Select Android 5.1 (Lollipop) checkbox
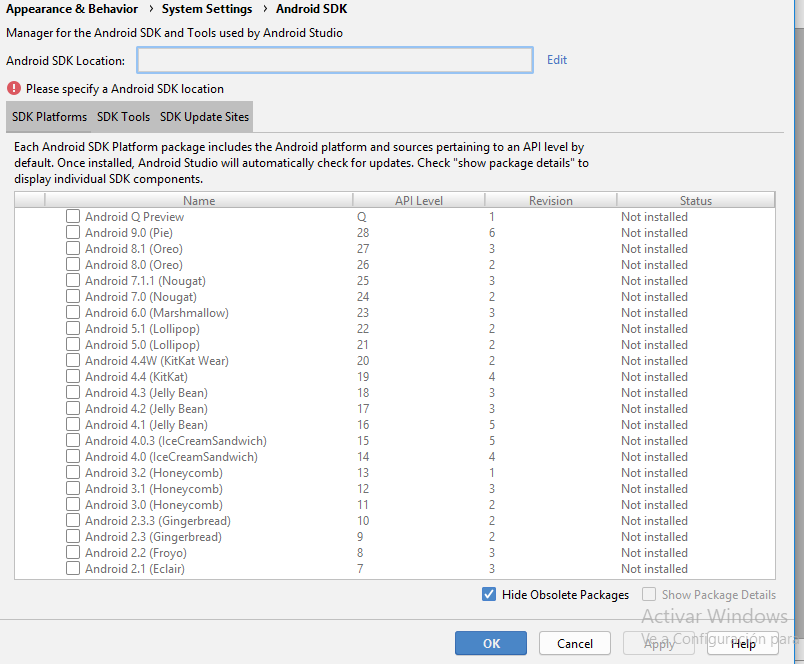 pos(73,328)
